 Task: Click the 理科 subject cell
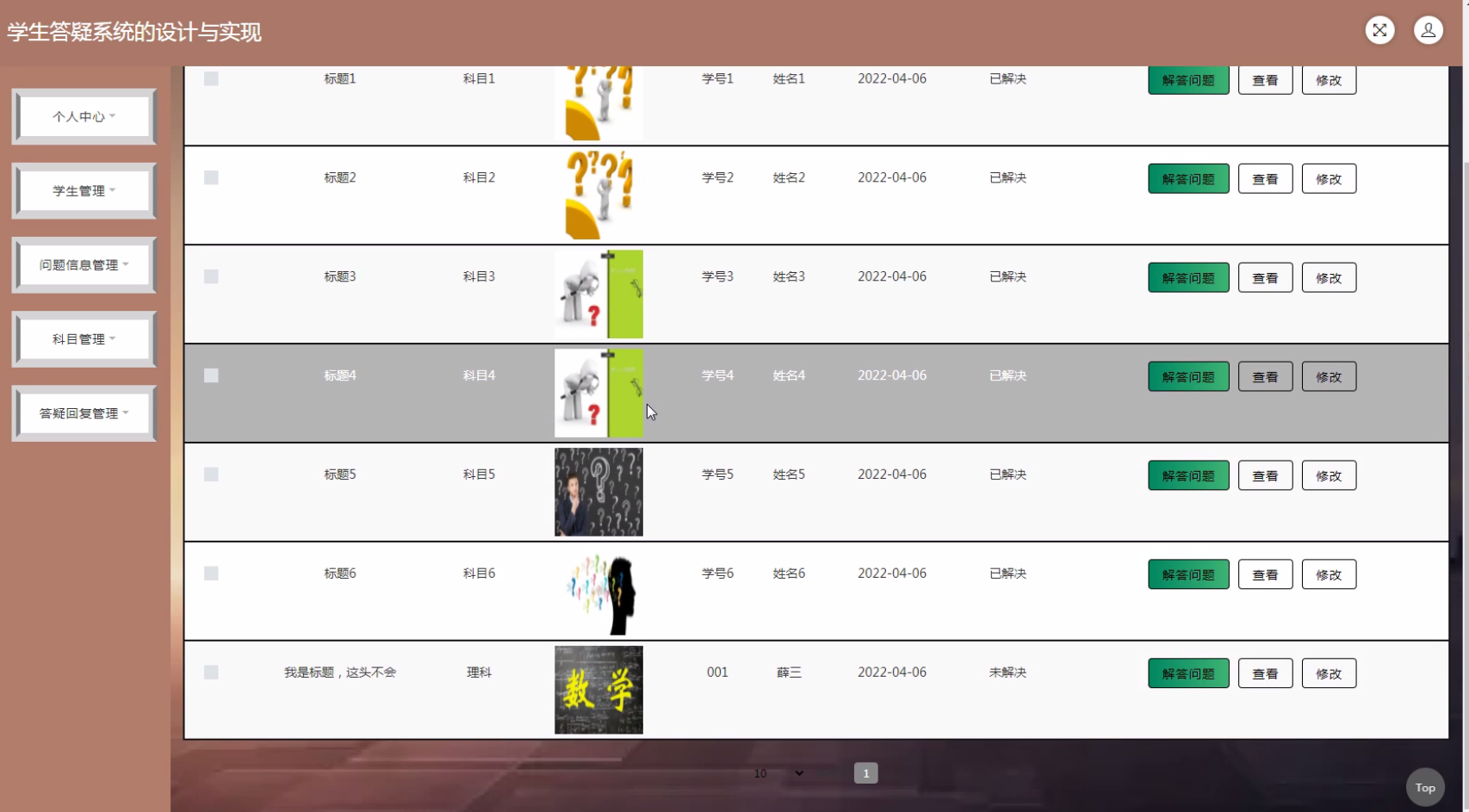479,673
